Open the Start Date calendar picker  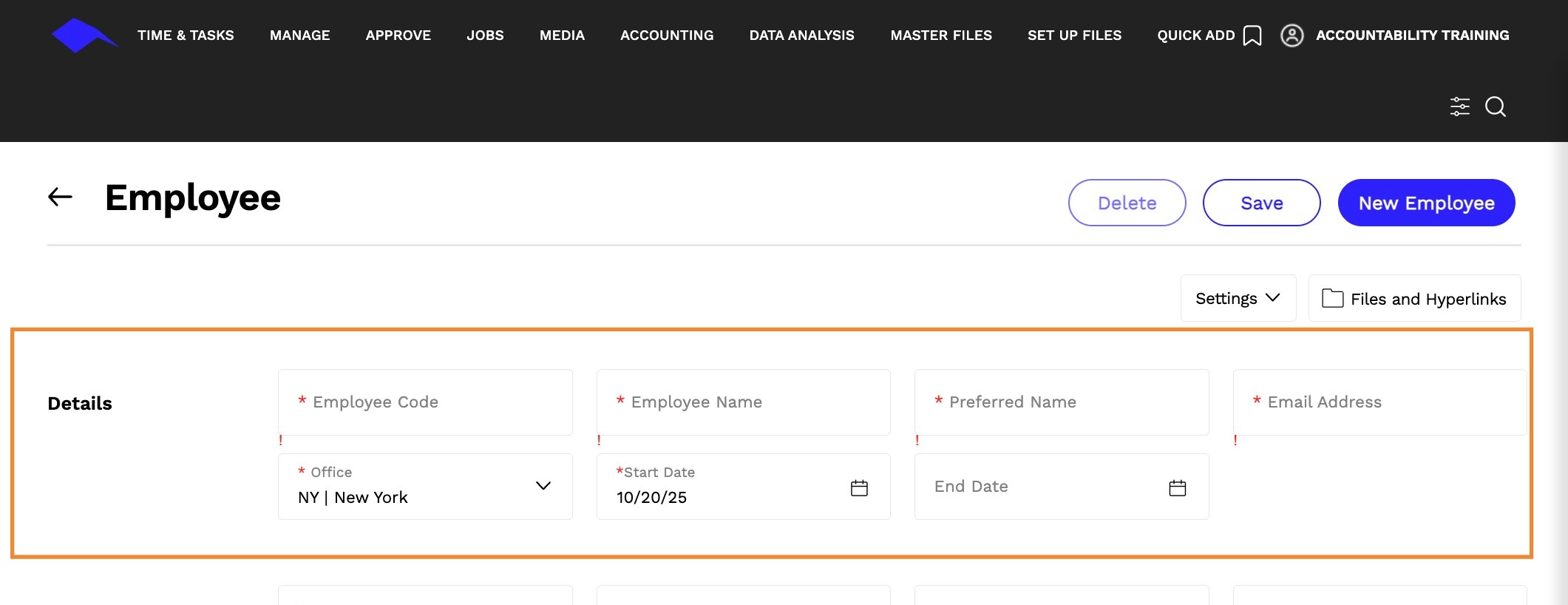pyautogui.click(x=859, y=488)
